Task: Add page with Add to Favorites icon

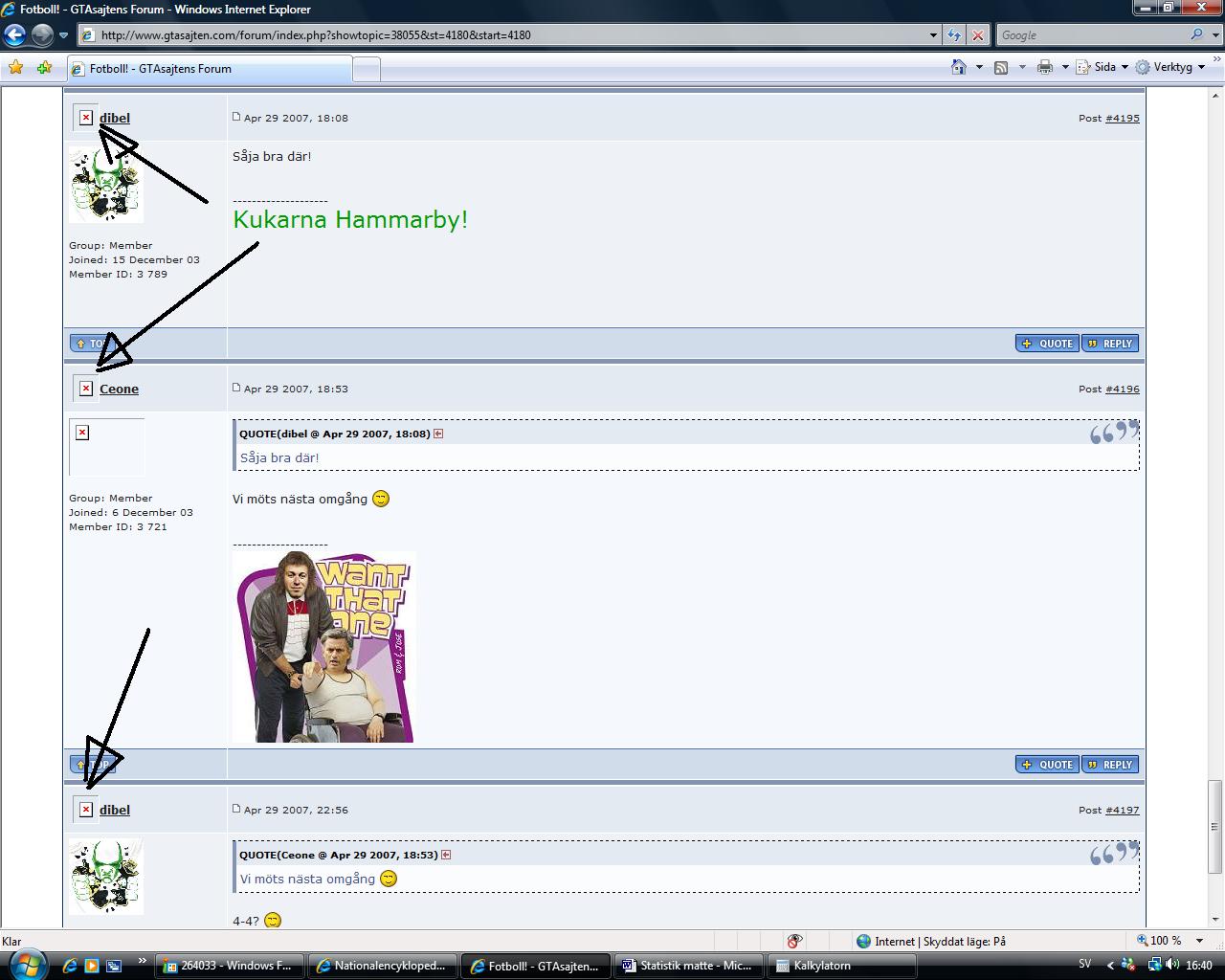Action: (x=44, y=67)
